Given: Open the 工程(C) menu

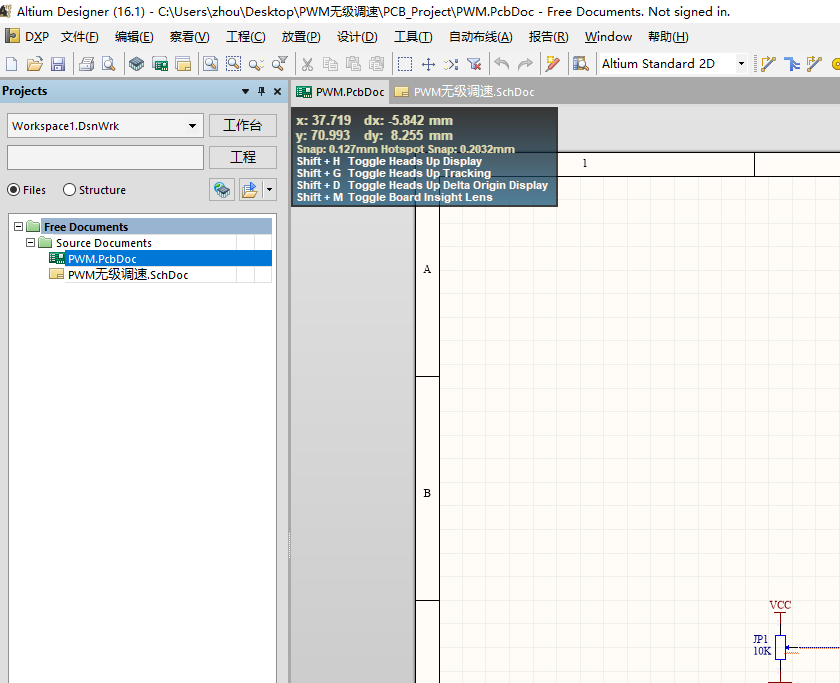Looking at the screenshot, I should click(245, 36).
